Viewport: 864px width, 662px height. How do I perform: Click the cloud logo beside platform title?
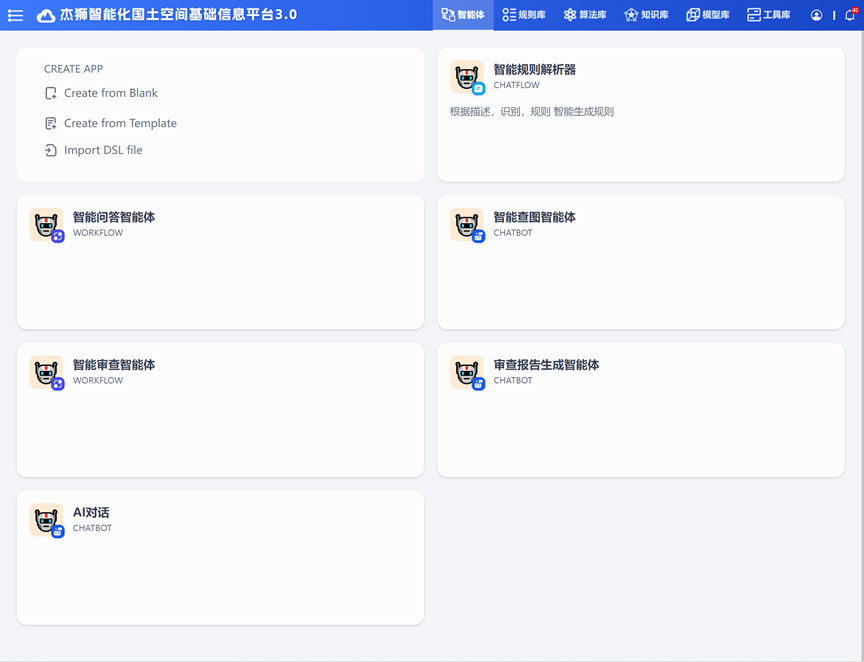click(x=46, y=15)
